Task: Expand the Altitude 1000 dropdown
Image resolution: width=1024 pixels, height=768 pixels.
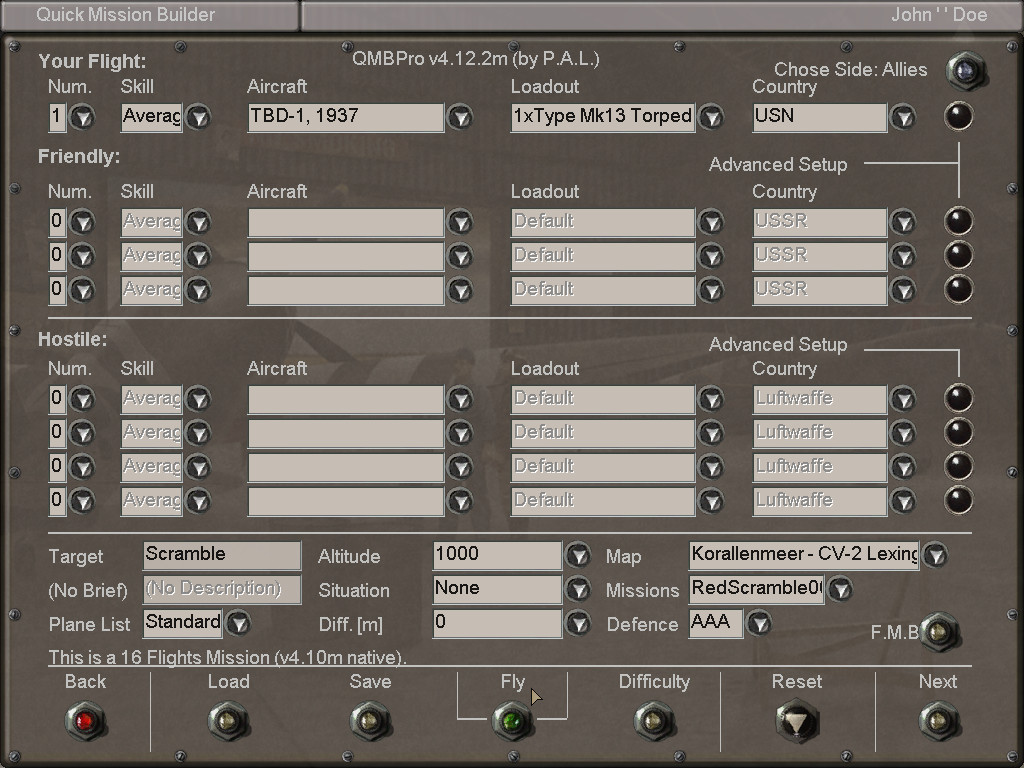Action: click(578, 555)
